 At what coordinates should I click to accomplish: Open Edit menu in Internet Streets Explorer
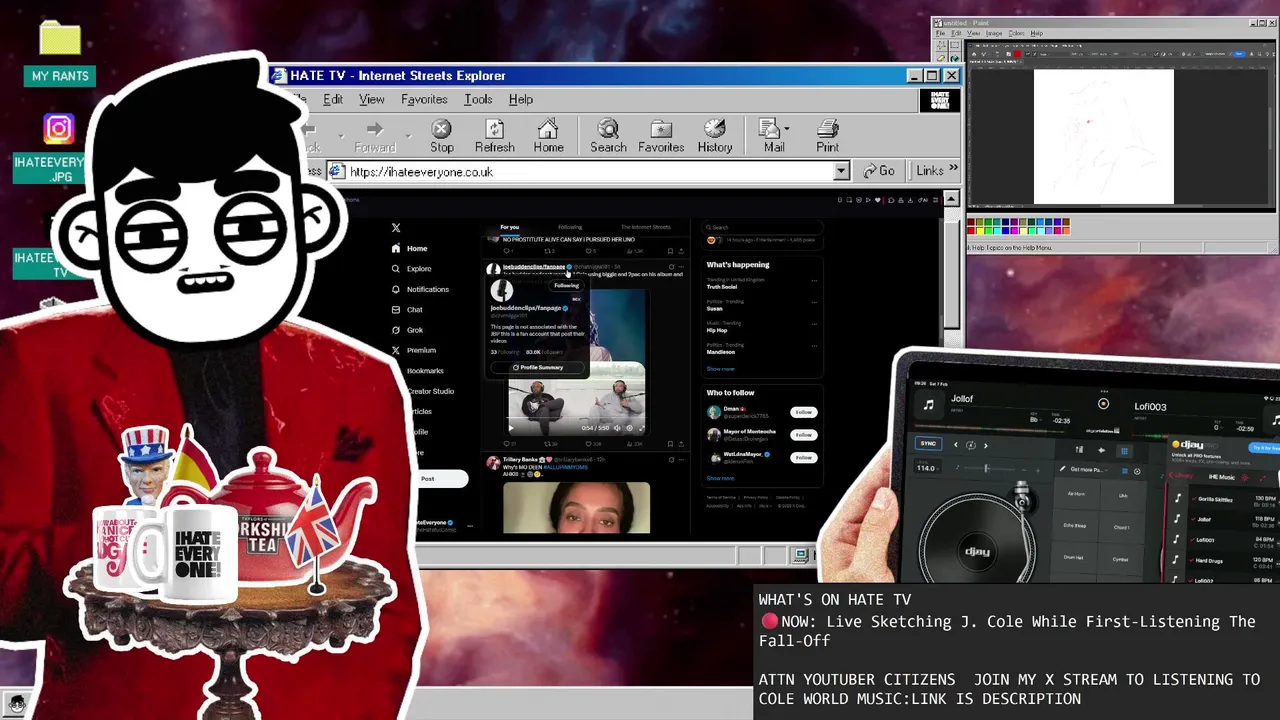[332, 99]
